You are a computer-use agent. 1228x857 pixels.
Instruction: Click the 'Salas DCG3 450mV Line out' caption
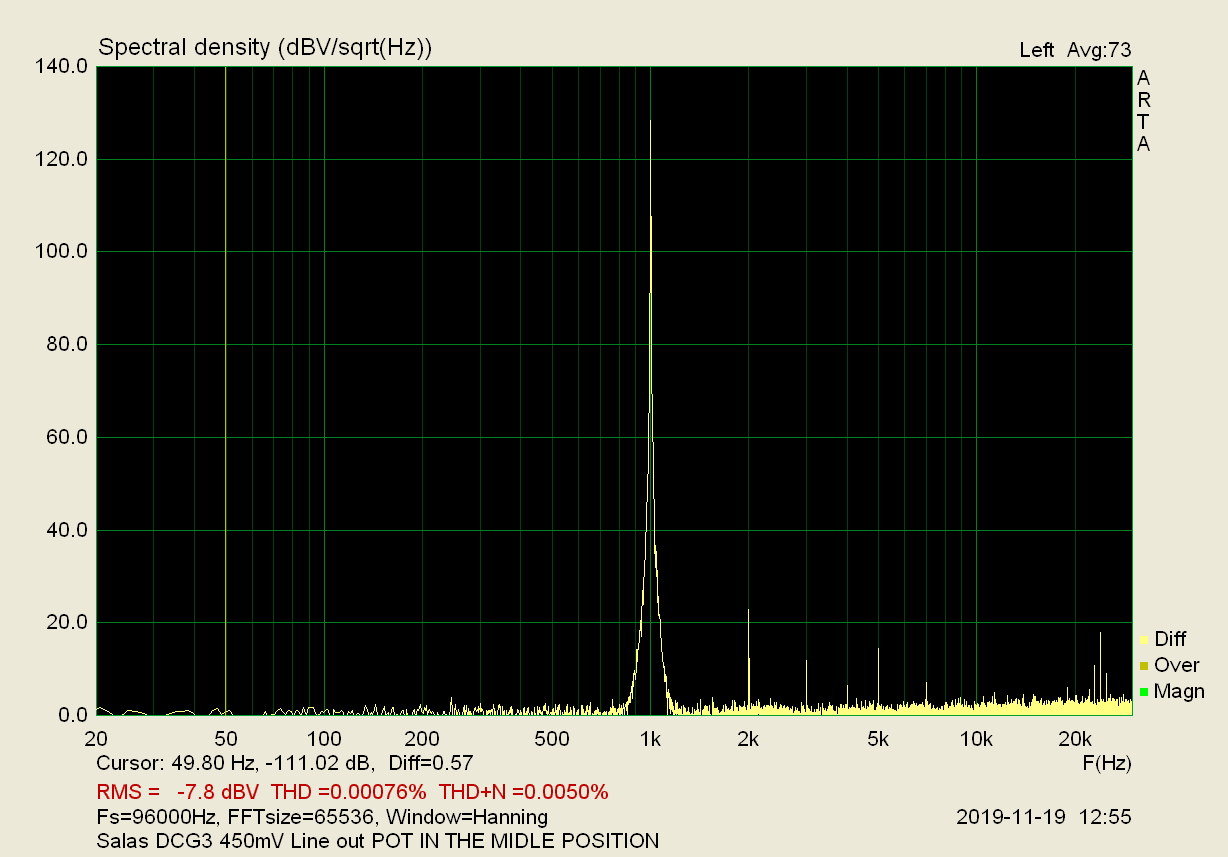click(232, 841)
